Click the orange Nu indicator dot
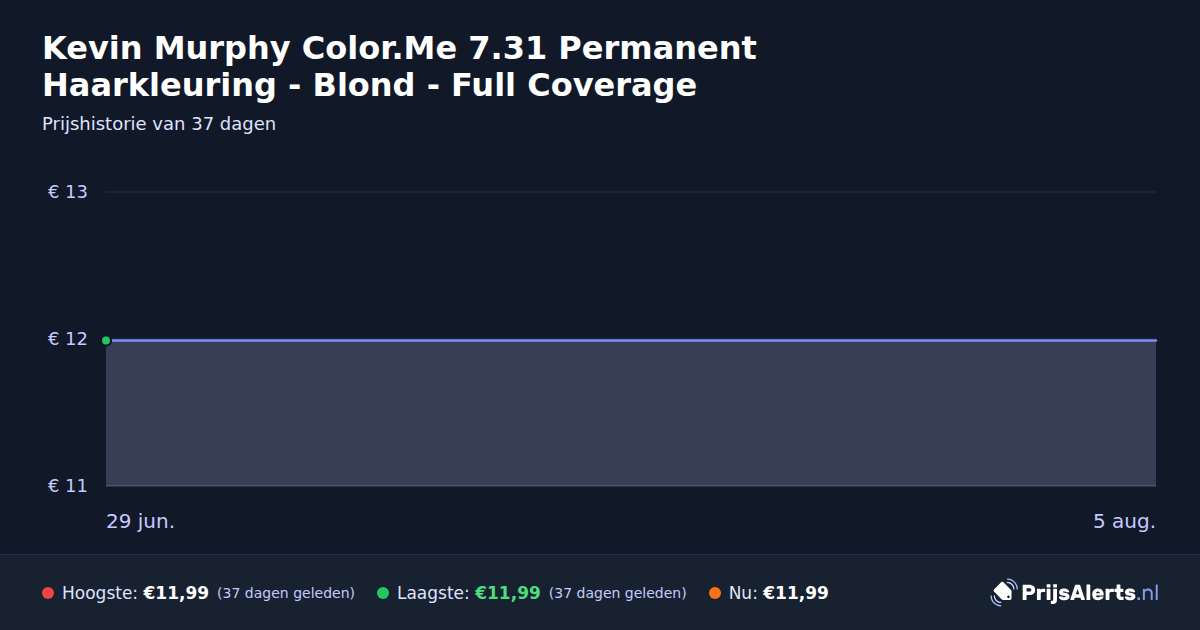Image resolution: width=1200 pixels, height=630 pixels. [x=714, y=593]
